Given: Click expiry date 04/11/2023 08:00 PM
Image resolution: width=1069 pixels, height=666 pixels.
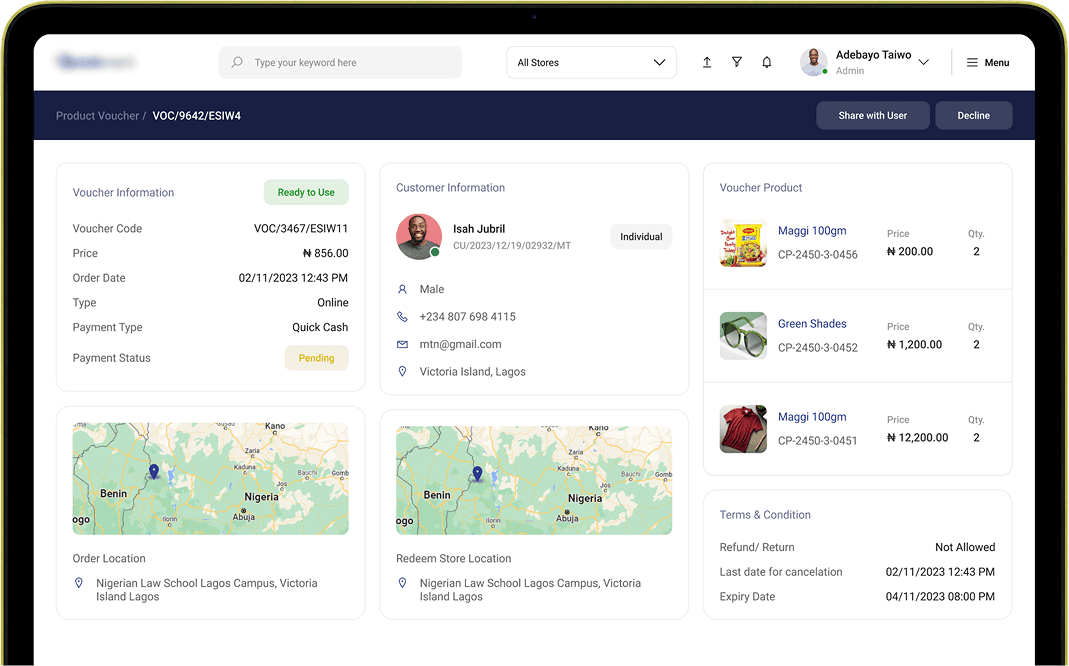Looking at the screenshot, I should (x=940, y=596).
